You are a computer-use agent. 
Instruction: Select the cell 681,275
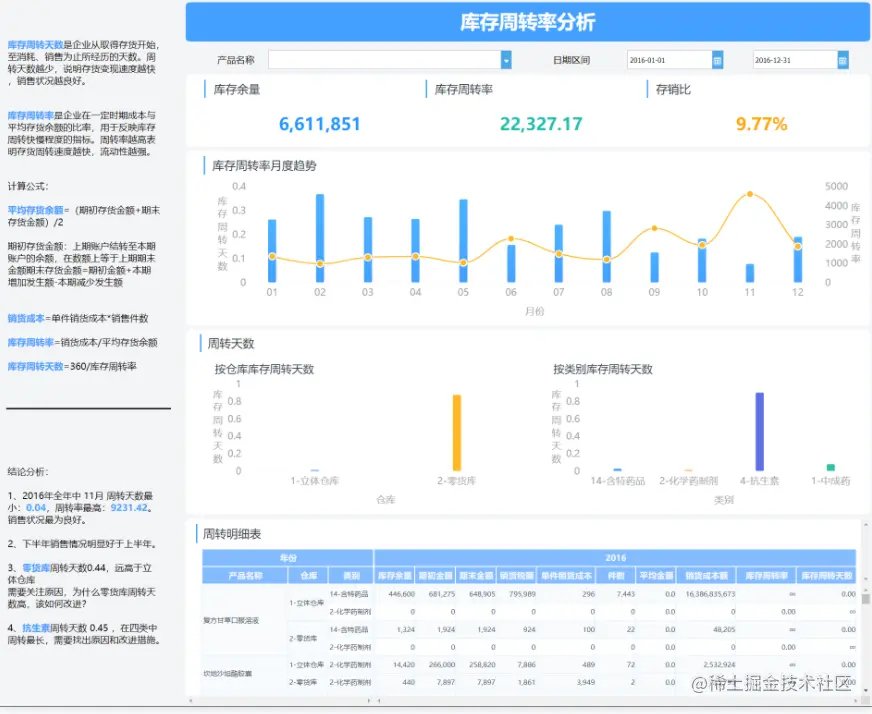tap(442, 594)
